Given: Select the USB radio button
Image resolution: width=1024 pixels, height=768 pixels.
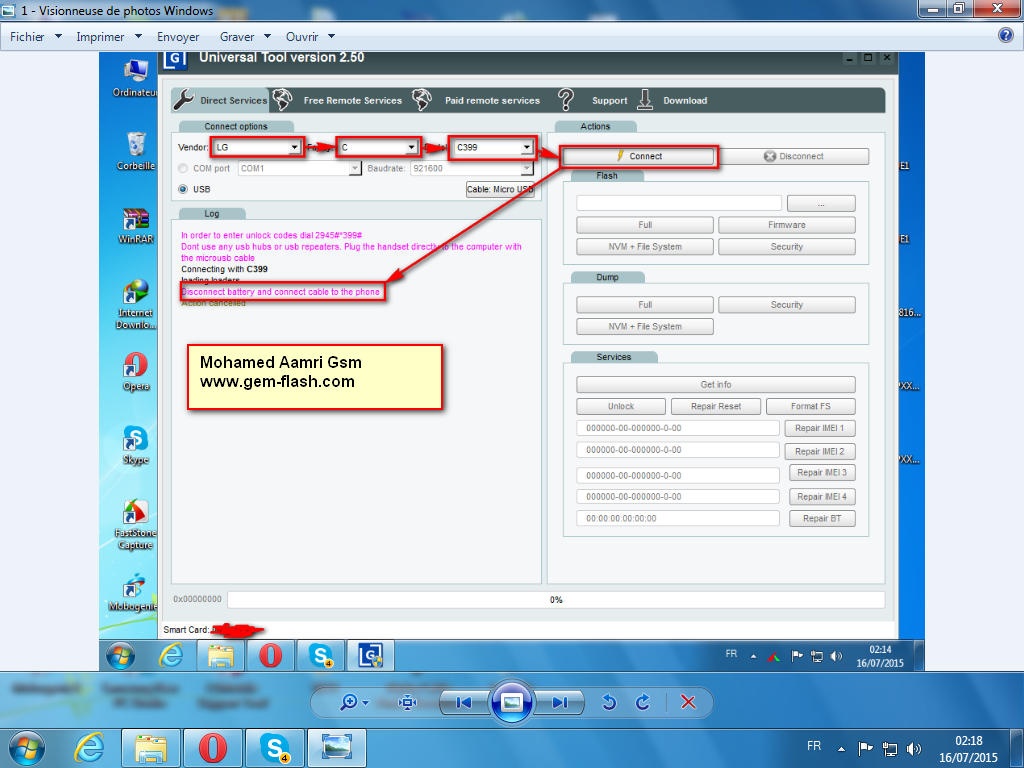Looking at the screenshot, I should point(183,189).
